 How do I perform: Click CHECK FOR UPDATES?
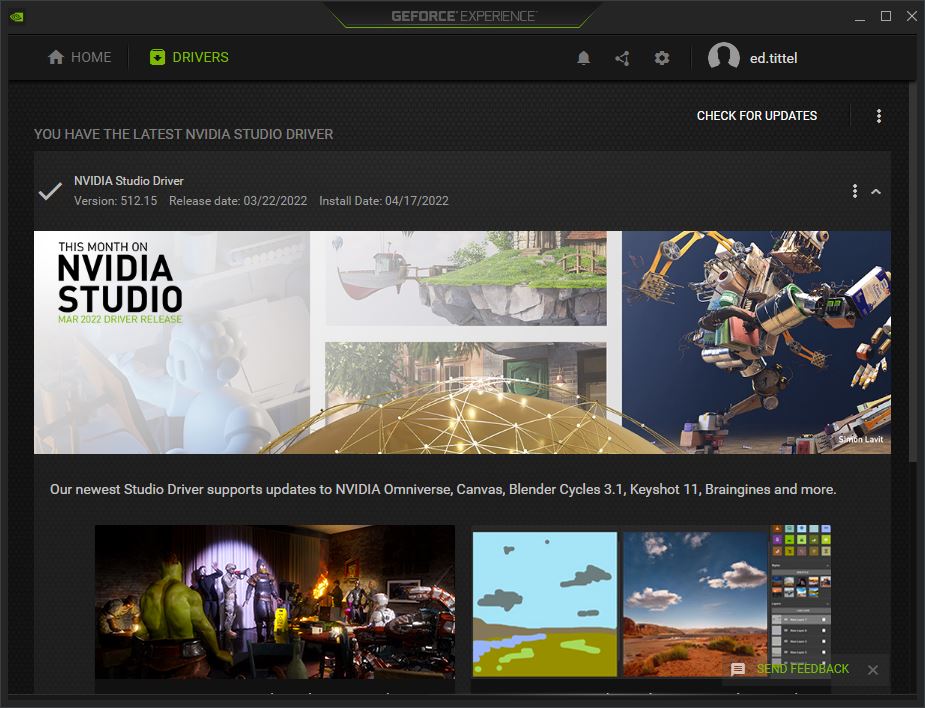point(757,116)
